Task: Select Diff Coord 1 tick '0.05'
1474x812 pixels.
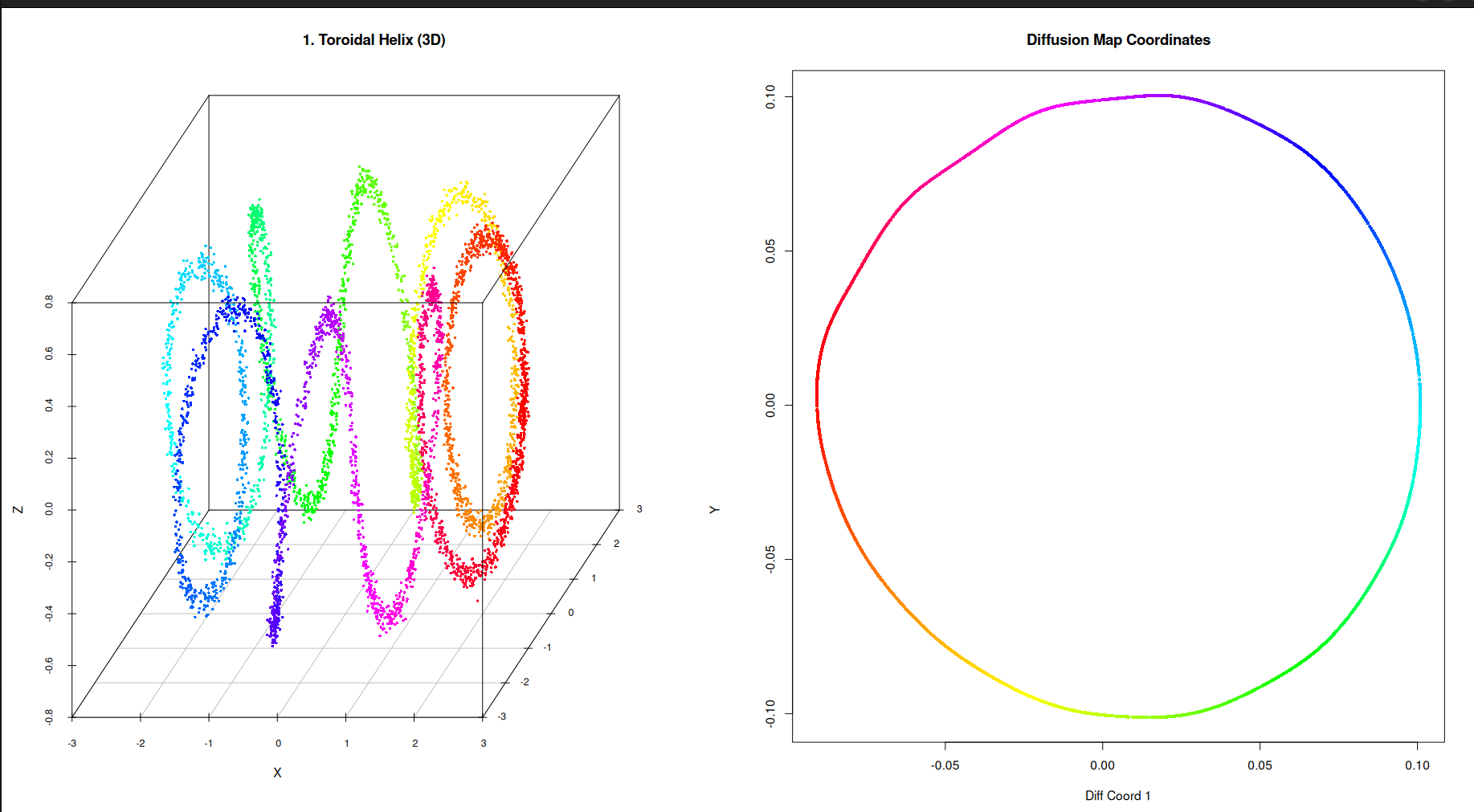Action: pyautogui.click(x=1260, y=765)
